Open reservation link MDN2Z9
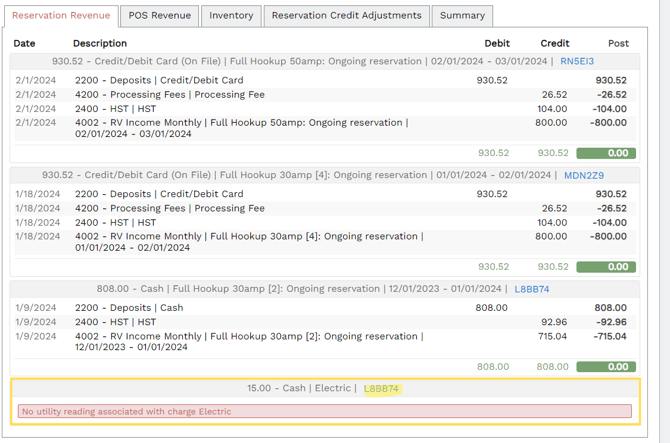 (584, 176)
